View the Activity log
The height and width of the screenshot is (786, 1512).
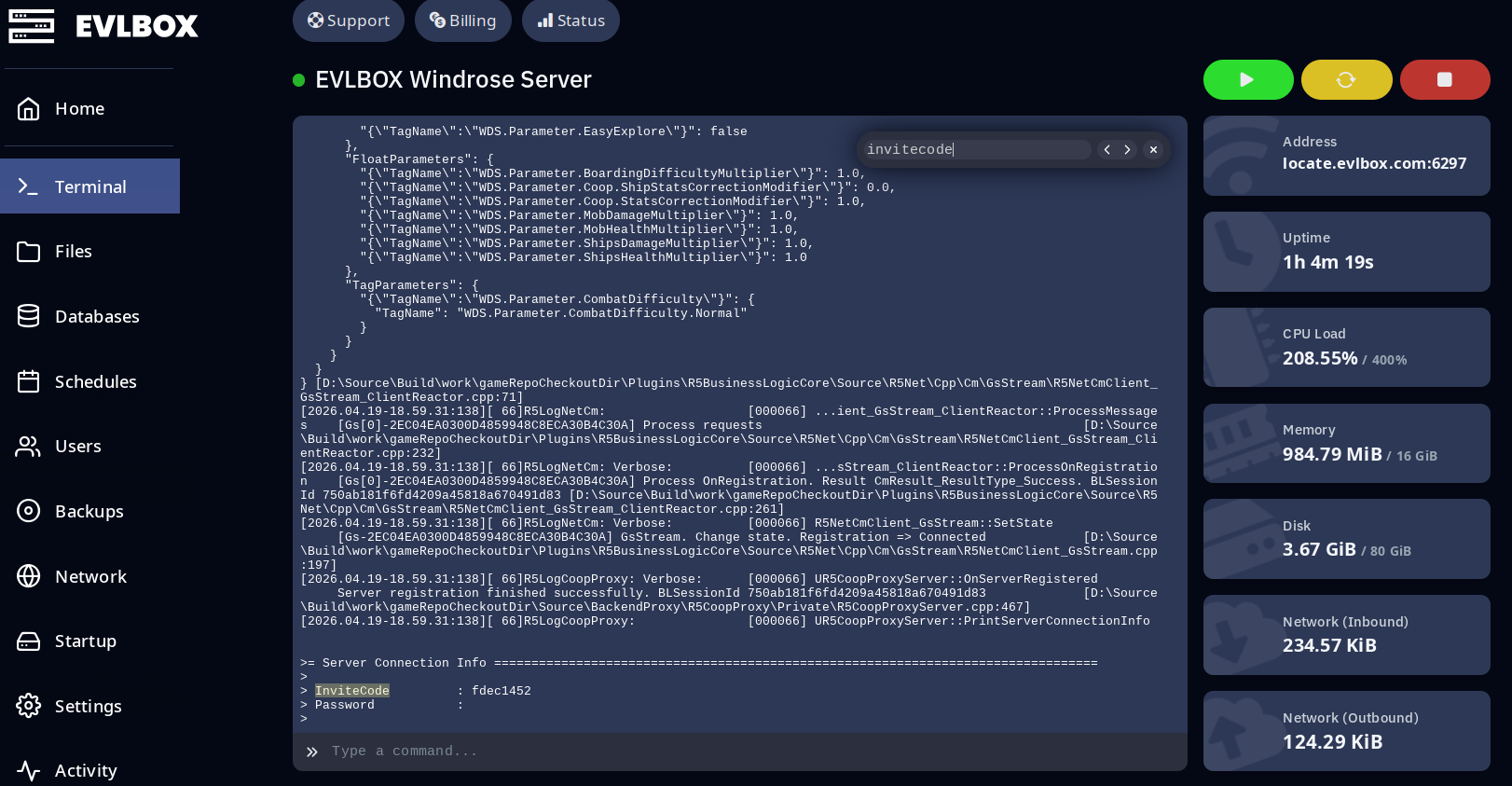point(89,771)
